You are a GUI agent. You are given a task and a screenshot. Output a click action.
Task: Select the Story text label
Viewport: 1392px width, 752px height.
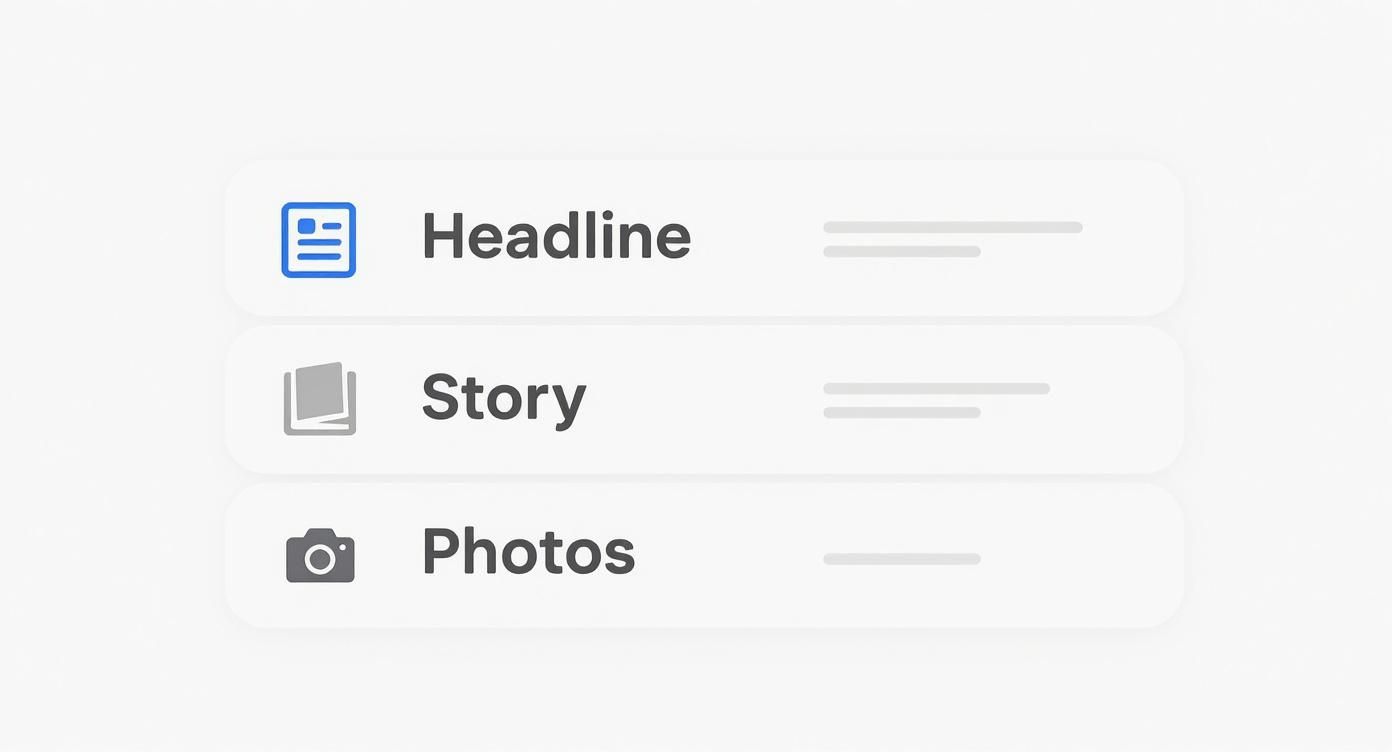(503, 397)
